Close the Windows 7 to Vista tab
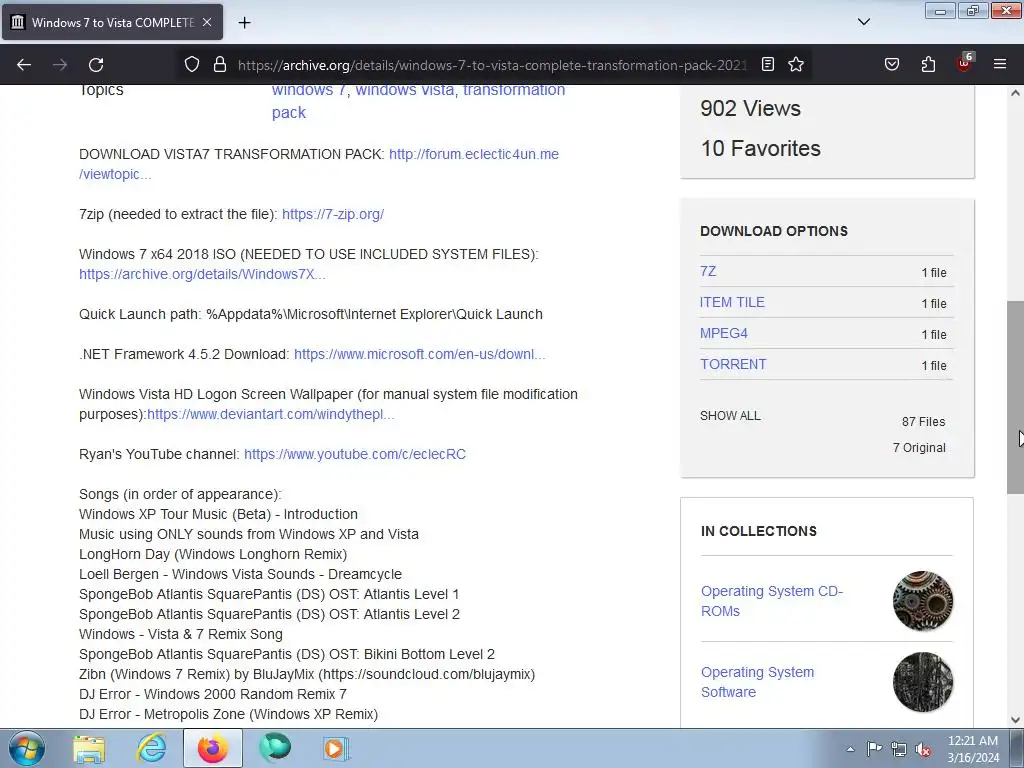Image resolution: width=1024 pixels, height=768 pixels. pos(207,22)
